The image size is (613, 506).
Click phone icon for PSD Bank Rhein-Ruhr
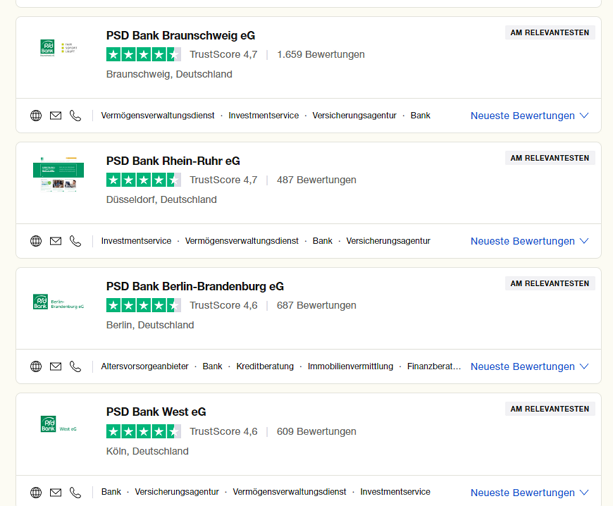(x=75, y=241)
